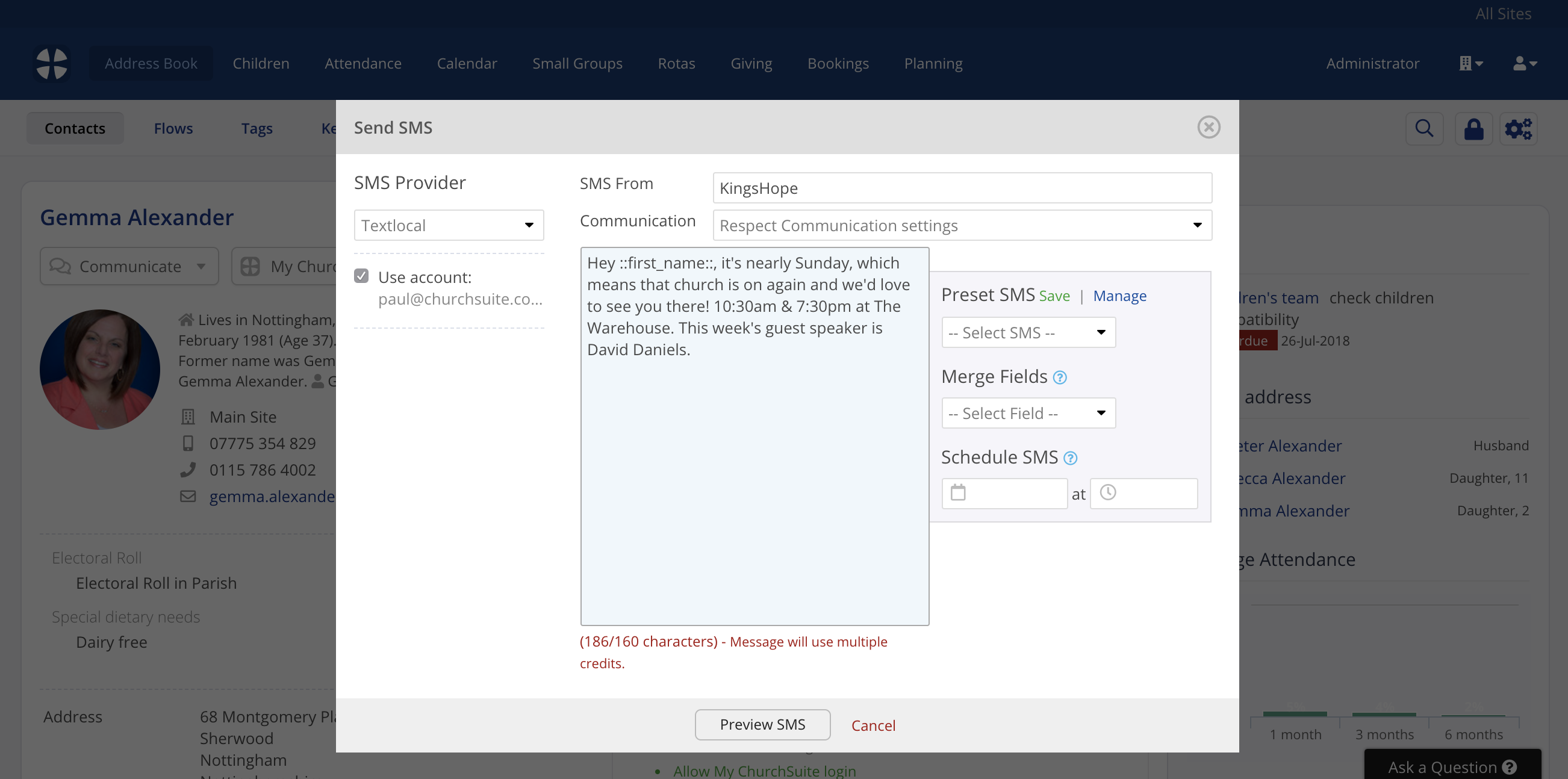Open the module settings gears icon

tap(1518, 128)
